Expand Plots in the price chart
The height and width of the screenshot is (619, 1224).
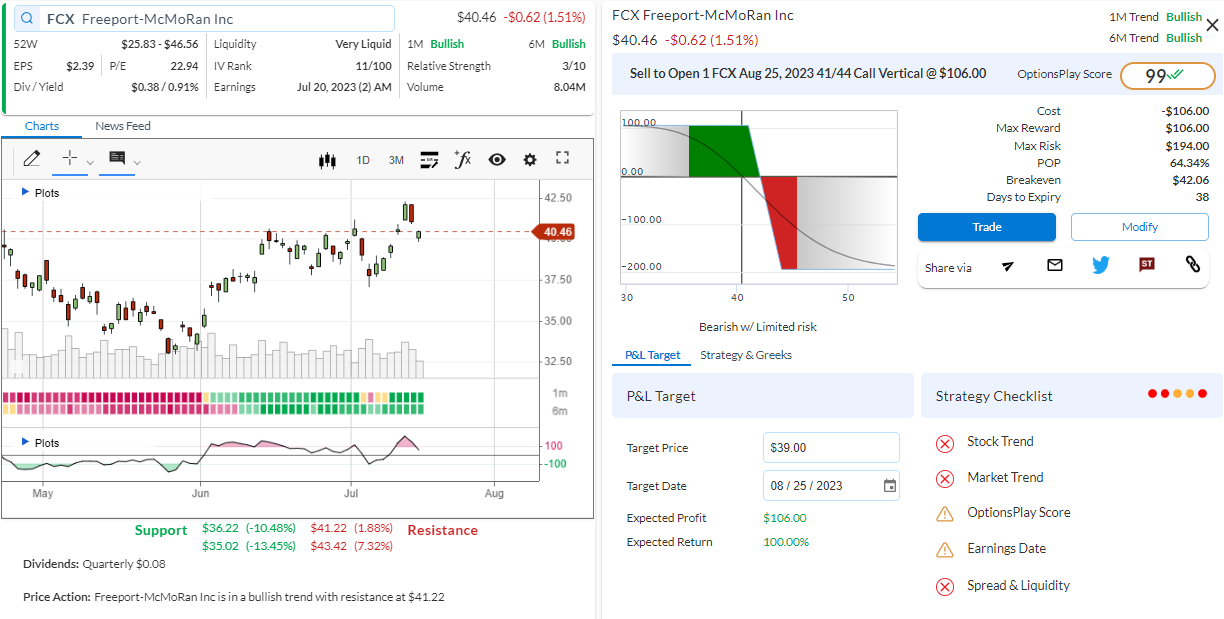pyautogui.click(x=40, y=193)
